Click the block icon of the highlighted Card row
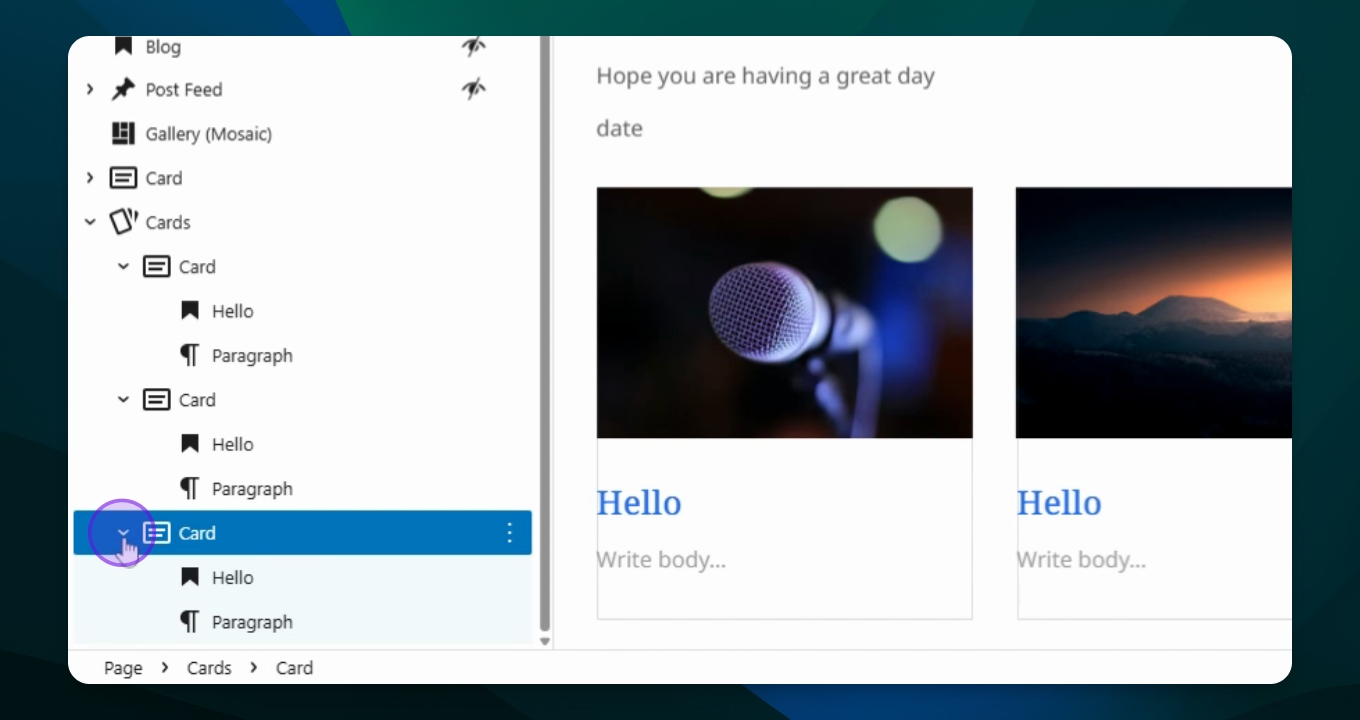This screenshot has width=1360, height=720. [x=156, y=533]
